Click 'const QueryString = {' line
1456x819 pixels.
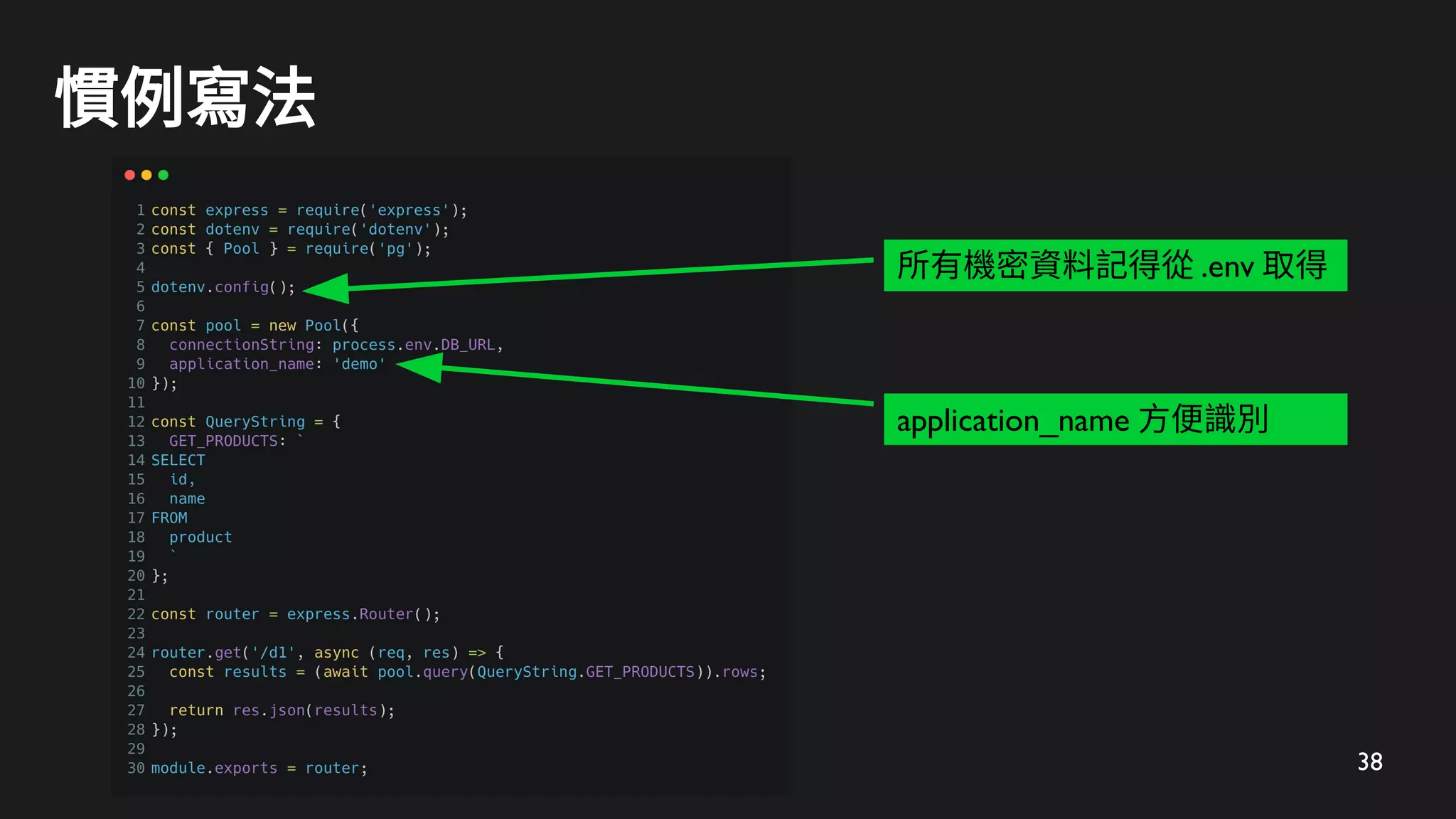[x=246, y=422]
